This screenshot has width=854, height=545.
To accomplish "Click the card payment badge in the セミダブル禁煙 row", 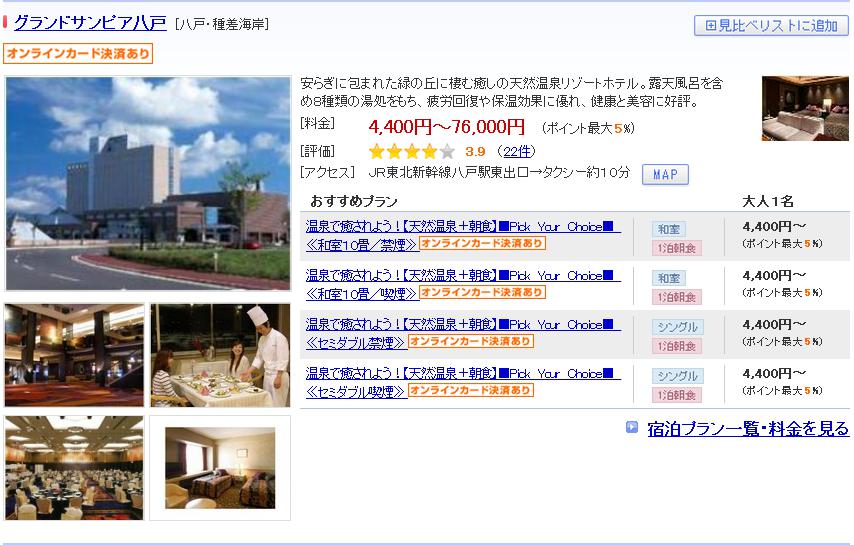I will point(471,341).
